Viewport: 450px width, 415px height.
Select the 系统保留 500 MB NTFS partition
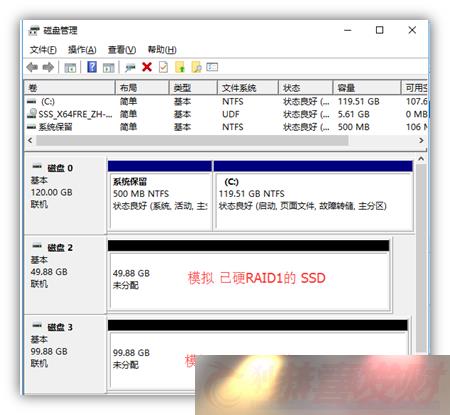pyautogui.click(x=160, y=196)
